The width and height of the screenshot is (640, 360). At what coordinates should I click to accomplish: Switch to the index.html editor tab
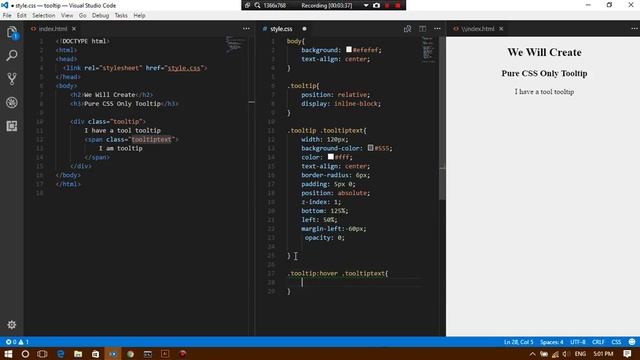[x=53, y=29]
